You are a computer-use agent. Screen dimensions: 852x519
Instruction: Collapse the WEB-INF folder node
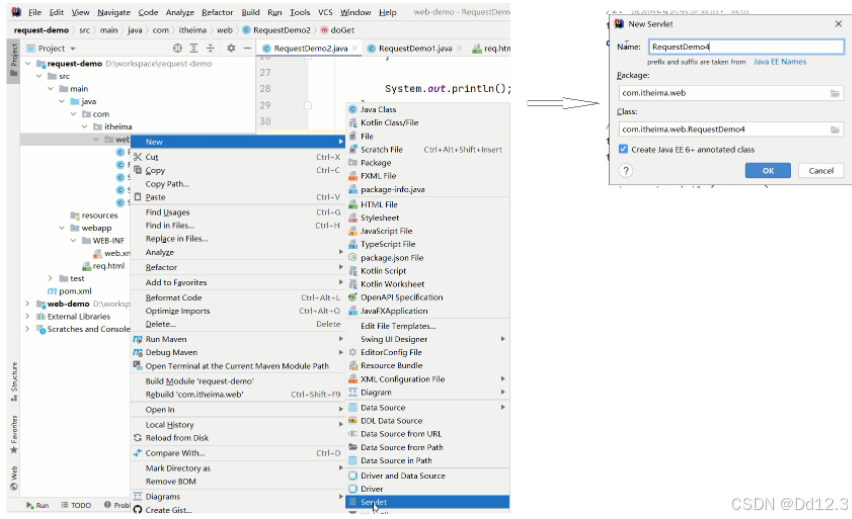[73, 240]
